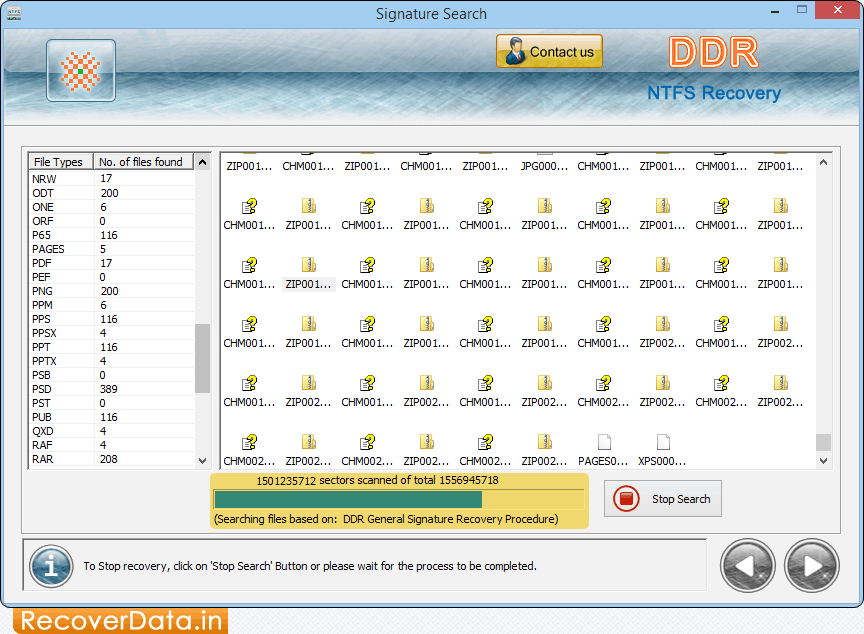Click the NTFS app icon in title bar

click(x=15, y=13)
